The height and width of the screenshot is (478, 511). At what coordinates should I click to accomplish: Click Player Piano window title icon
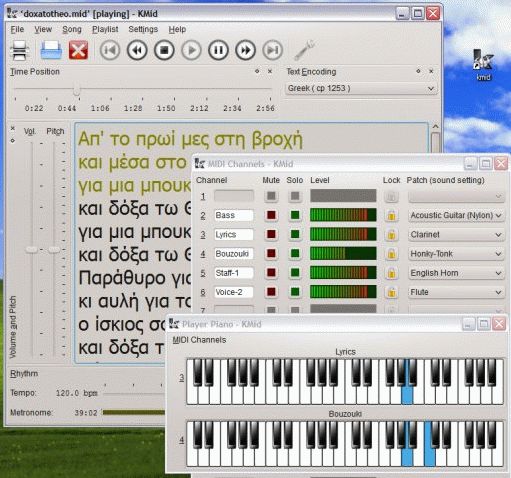point(174,324)
